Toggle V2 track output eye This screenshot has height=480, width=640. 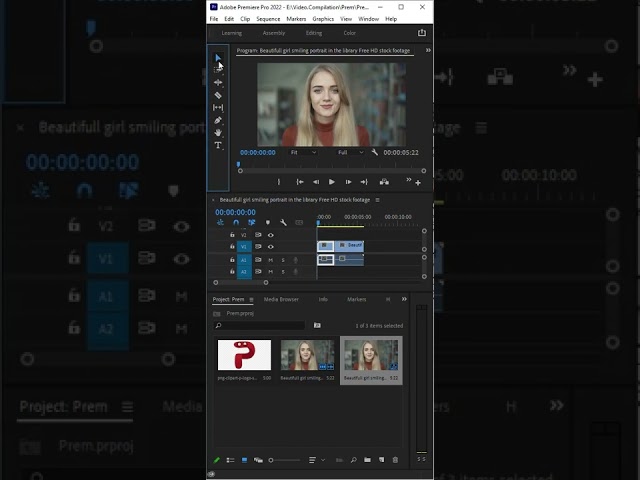click(271, 235)
